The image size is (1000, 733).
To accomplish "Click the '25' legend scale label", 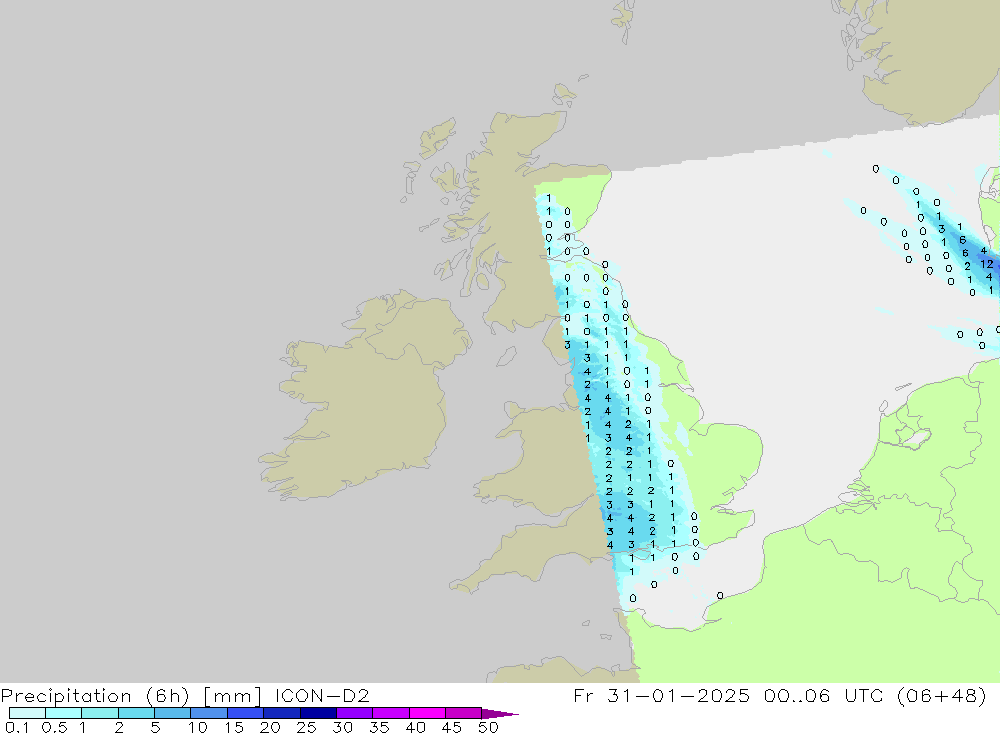I will [307, 727].
